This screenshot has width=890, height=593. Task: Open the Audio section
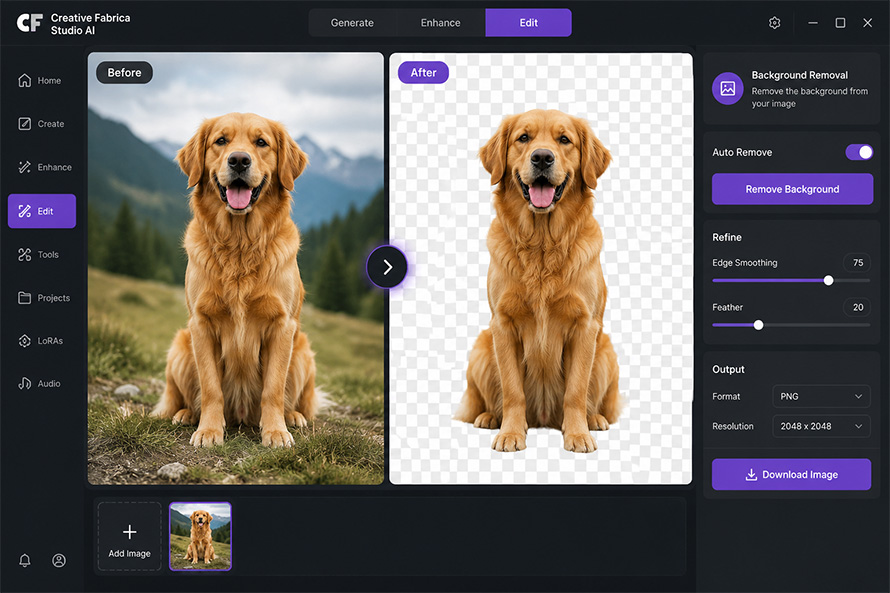coord(39,384)
